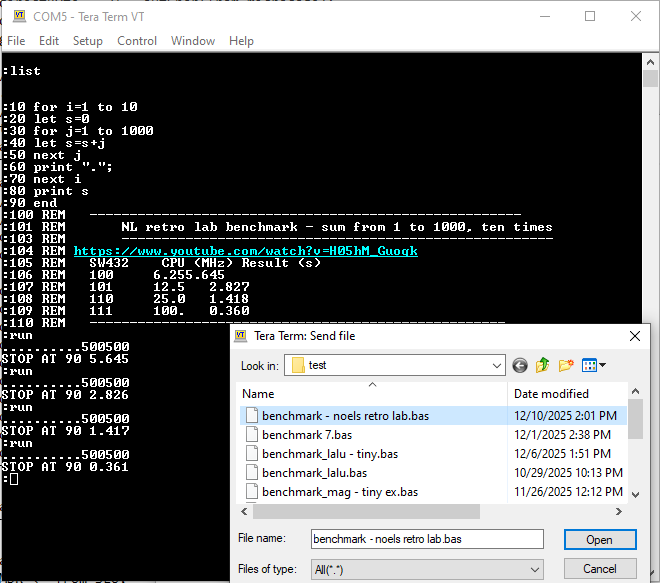
Task: Go back to last folder visited
Action: pos(520,366)
